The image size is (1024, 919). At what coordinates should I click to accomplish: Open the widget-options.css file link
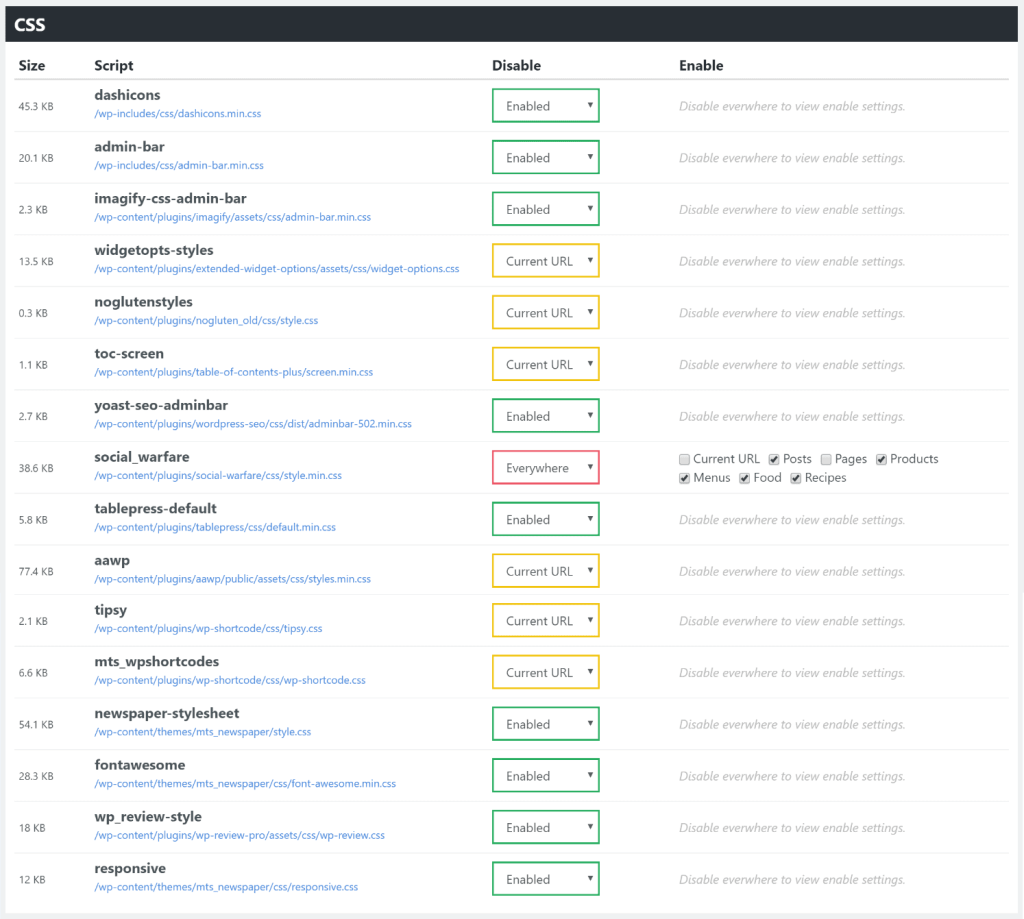click(277, 268)
